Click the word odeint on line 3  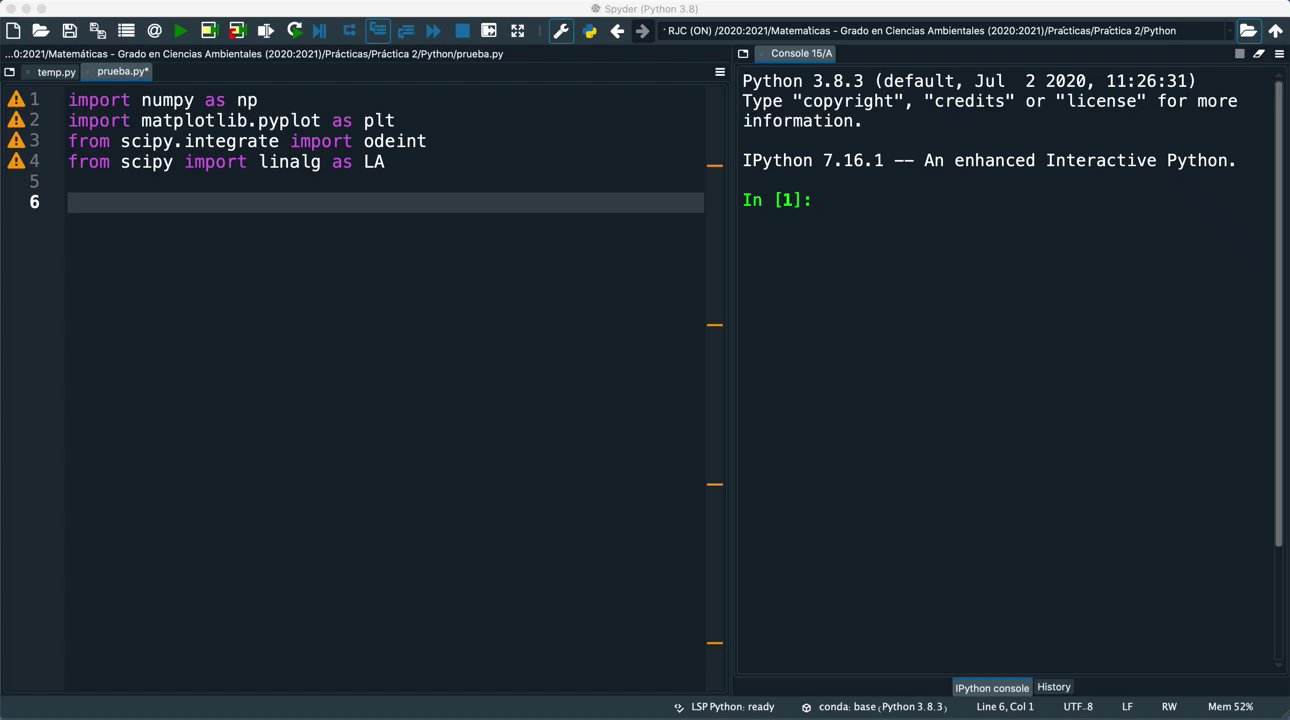point(395,141)
